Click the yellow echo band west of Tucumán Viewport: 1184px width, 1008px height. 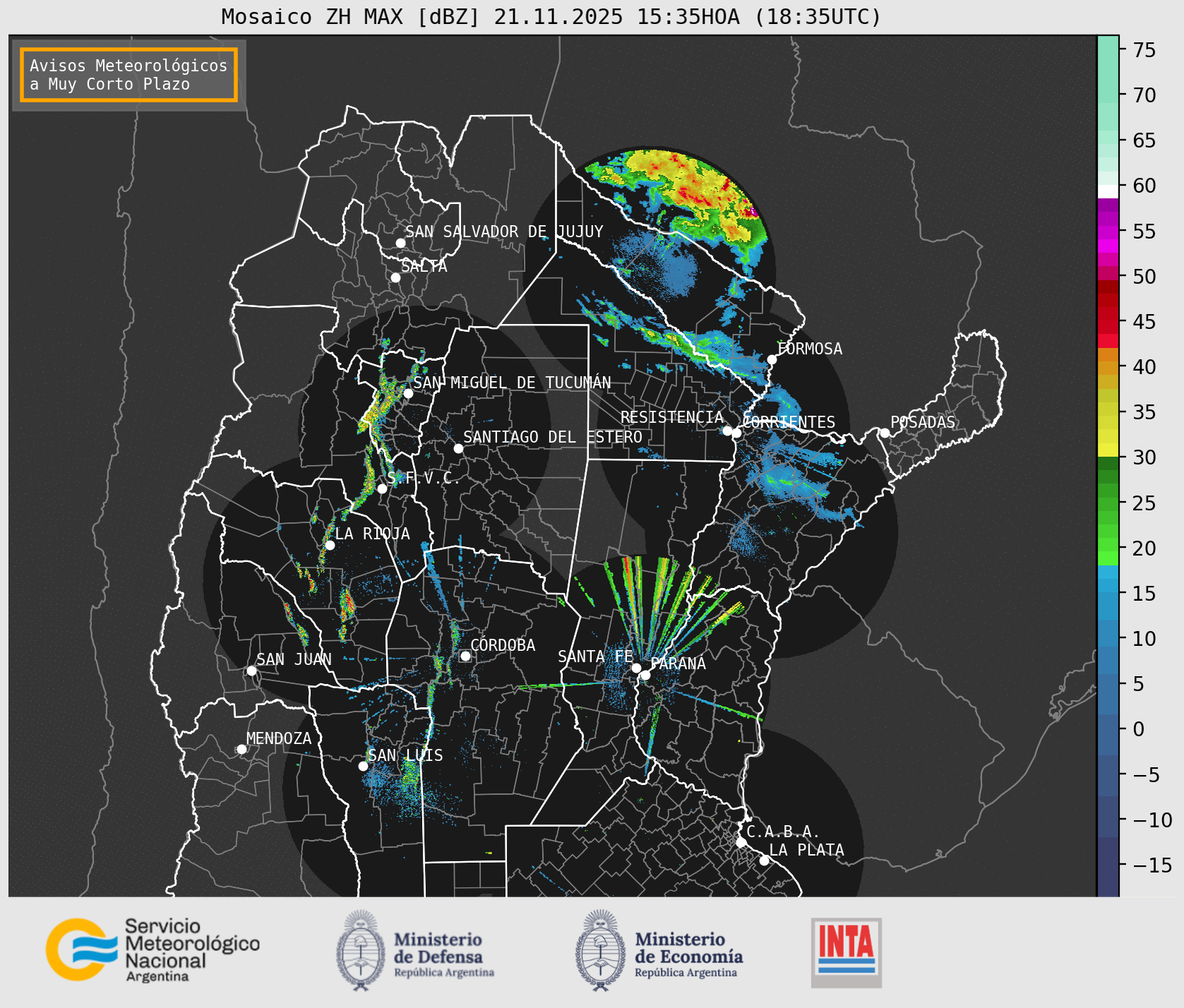(x=376, y=409)
